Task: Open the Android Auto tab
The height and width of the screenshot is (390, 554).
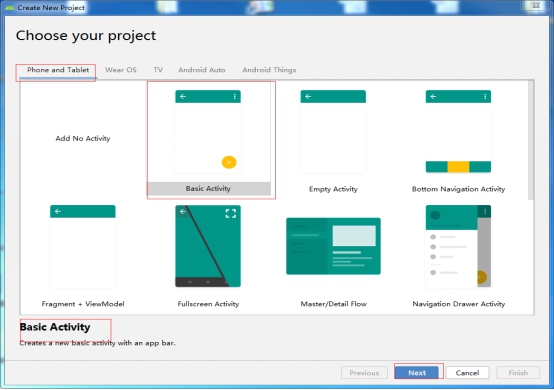Action: click(202, 70)
